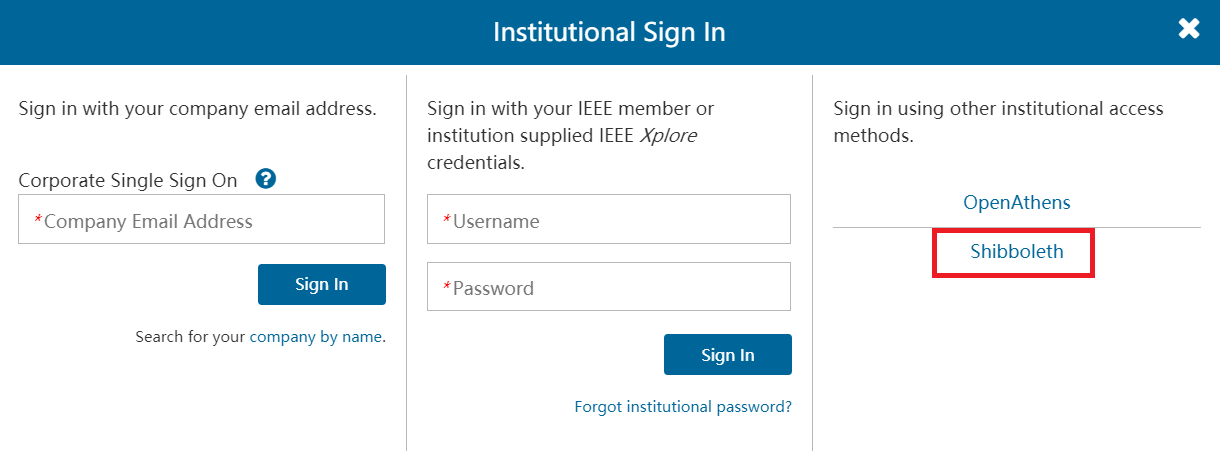The width and height of the screenshot is (1220, 451).
Task: Click the 'Sign in with your company email address' text
Action: 197,108
